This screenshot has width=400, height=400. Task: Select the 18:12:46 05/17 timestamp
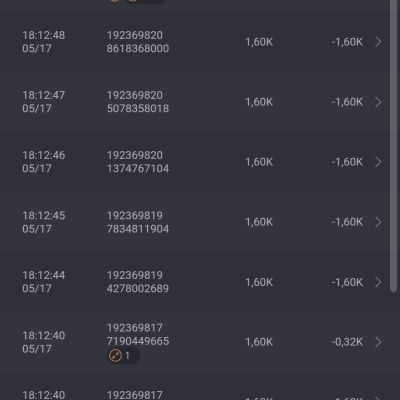coord(44,162)
